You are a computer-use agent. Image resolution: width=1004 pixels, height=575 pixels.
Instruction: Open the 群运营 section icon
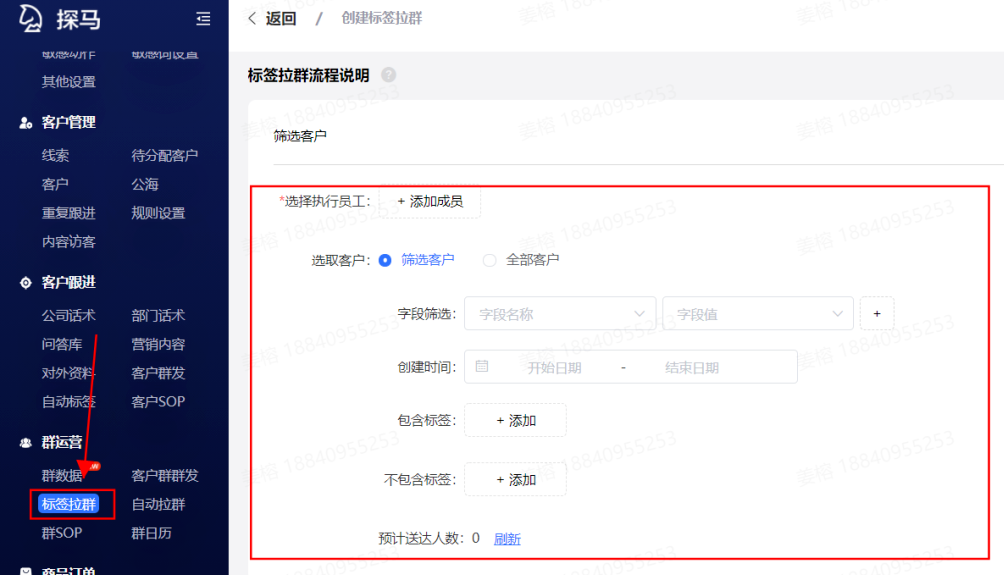26,442
